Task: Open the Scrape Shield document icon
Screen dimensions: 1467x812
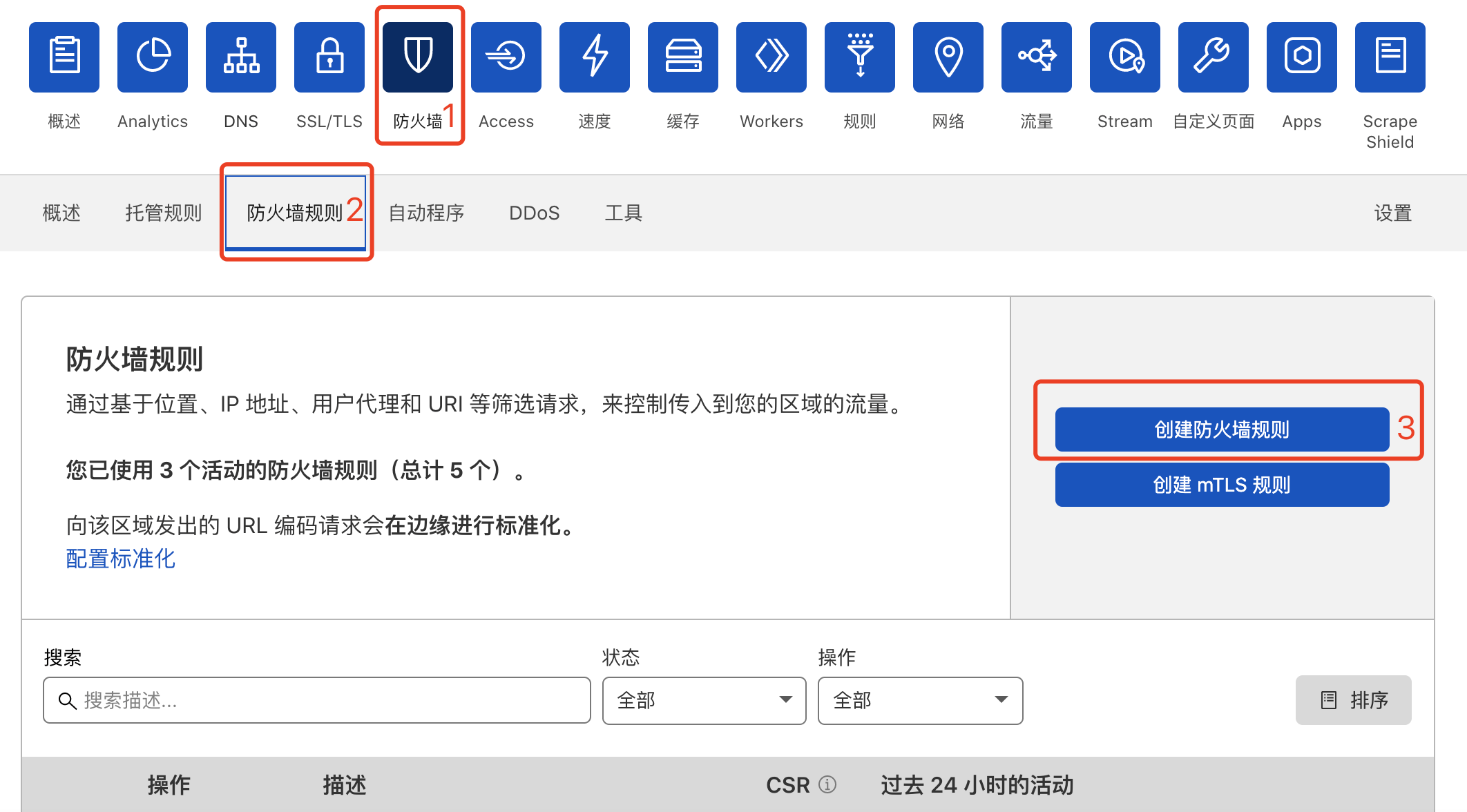Action: 1390,57
